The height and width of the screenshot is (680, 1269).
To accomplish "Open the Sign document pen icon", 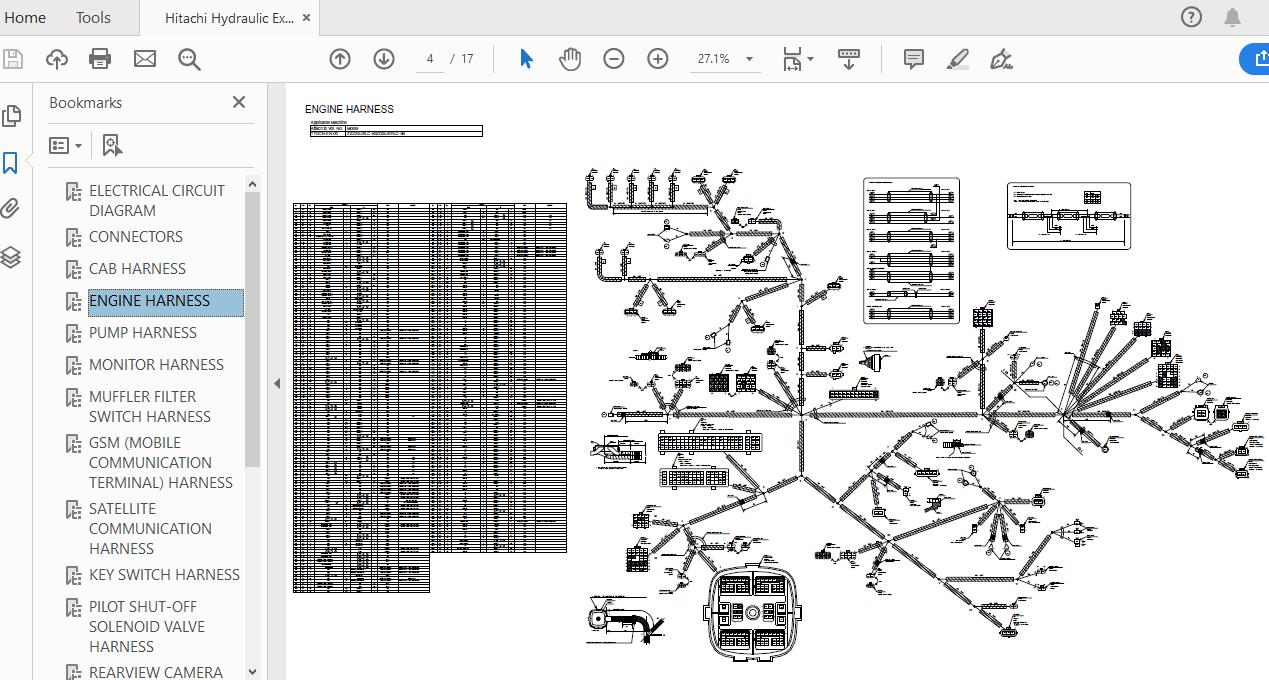I will pos(1002,59).
